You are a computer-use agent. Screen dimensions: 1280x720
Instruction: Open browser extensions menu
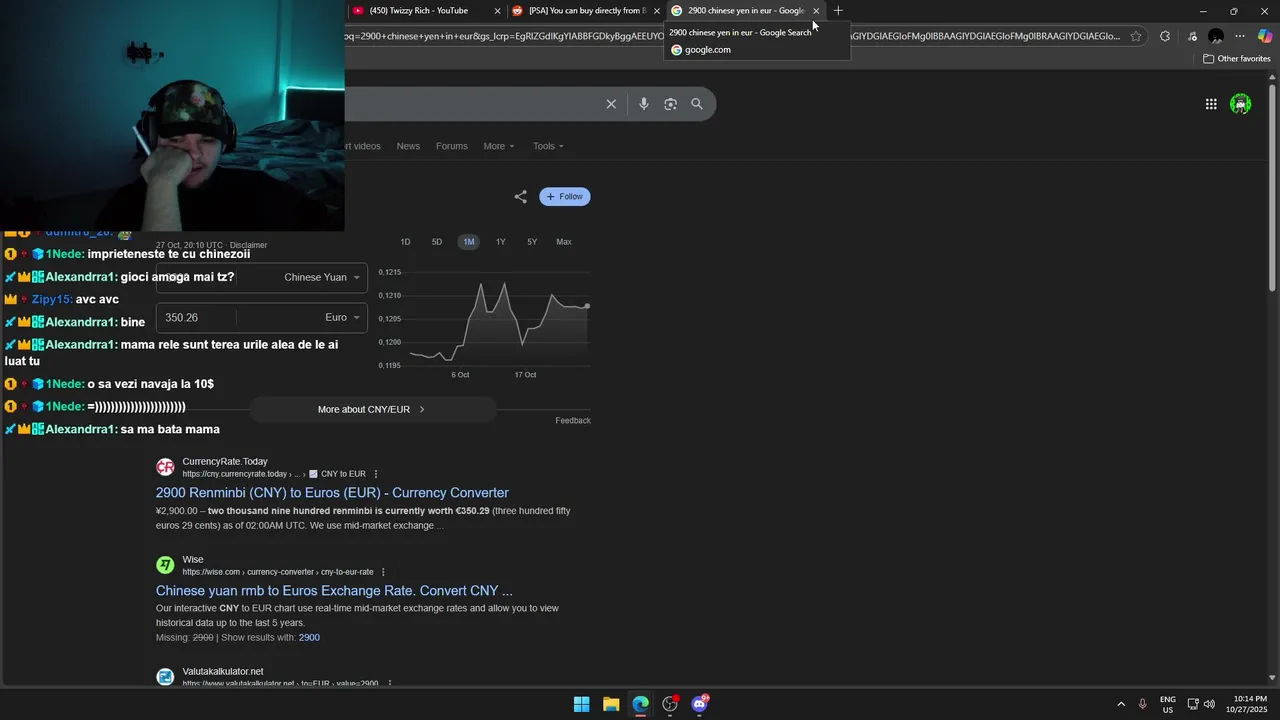click(1165, 36)
